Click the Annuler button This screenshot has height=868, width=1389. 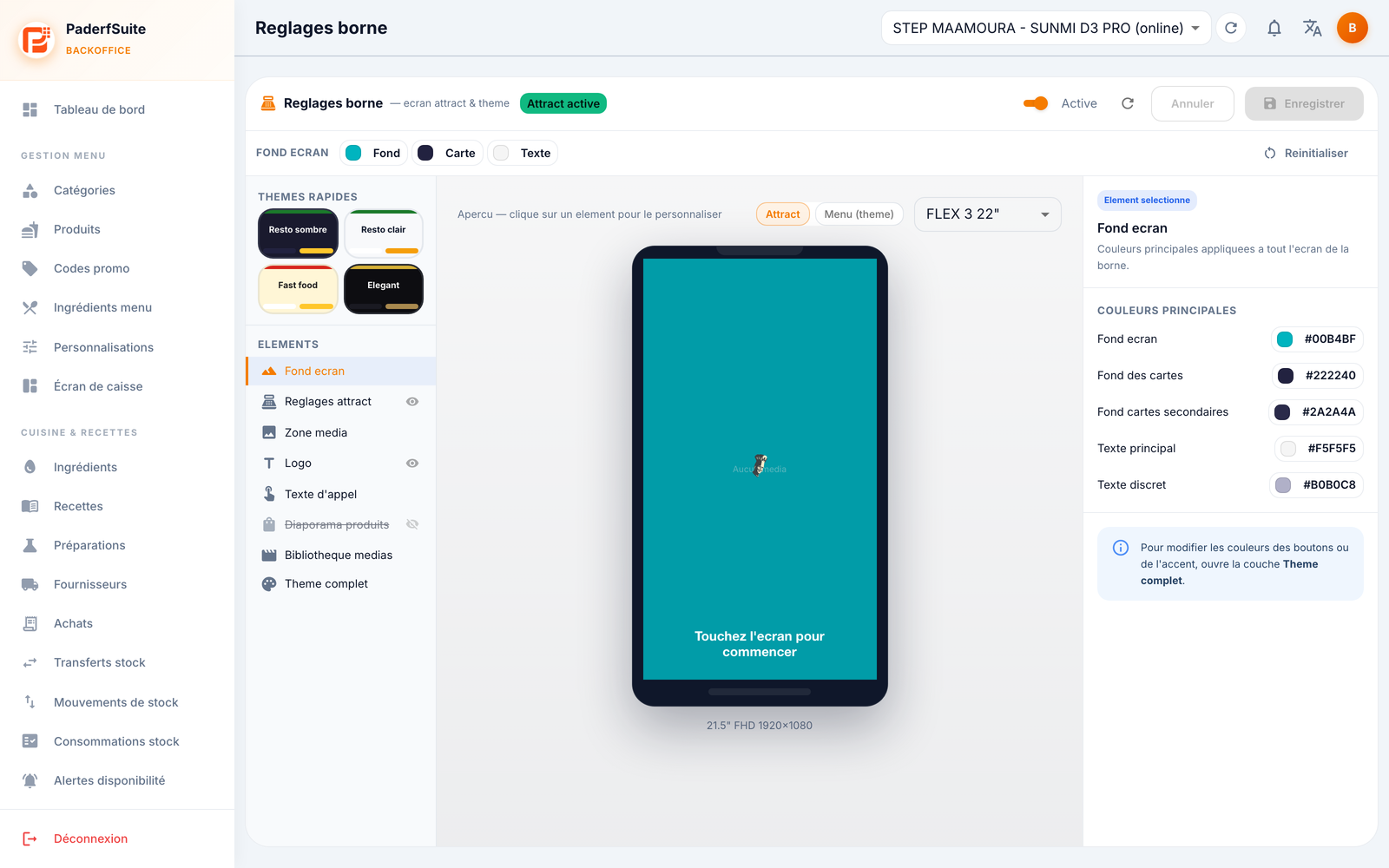click(x=1193, y=103)
